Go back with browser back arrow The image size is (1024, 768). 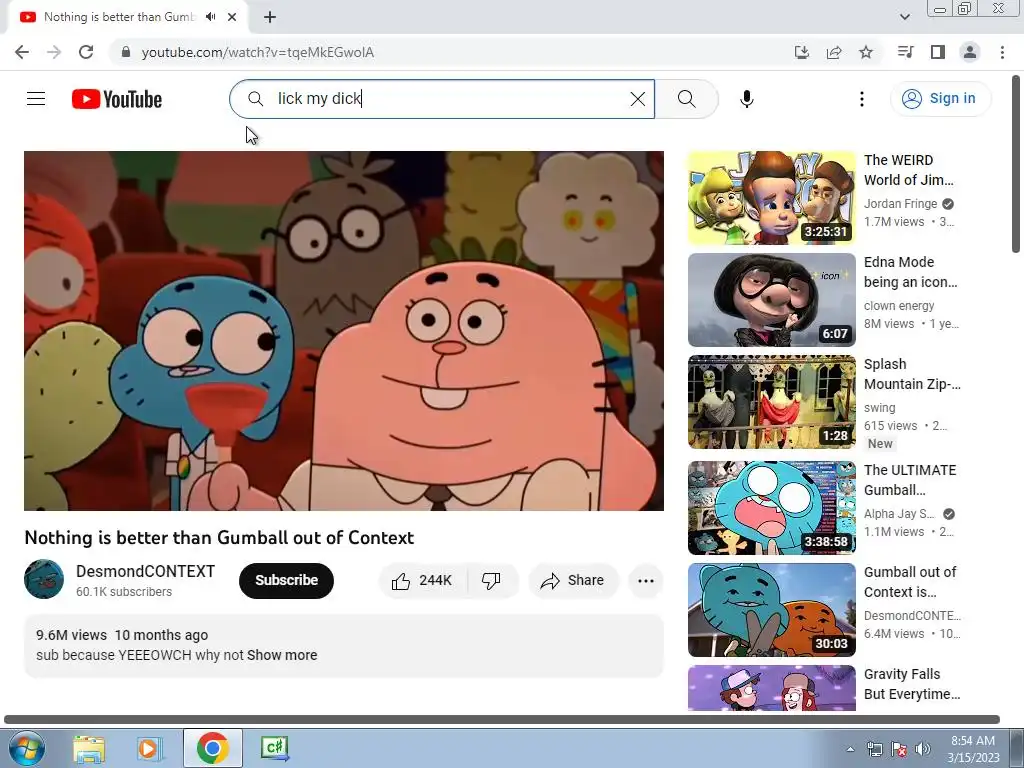click(22, 52)
